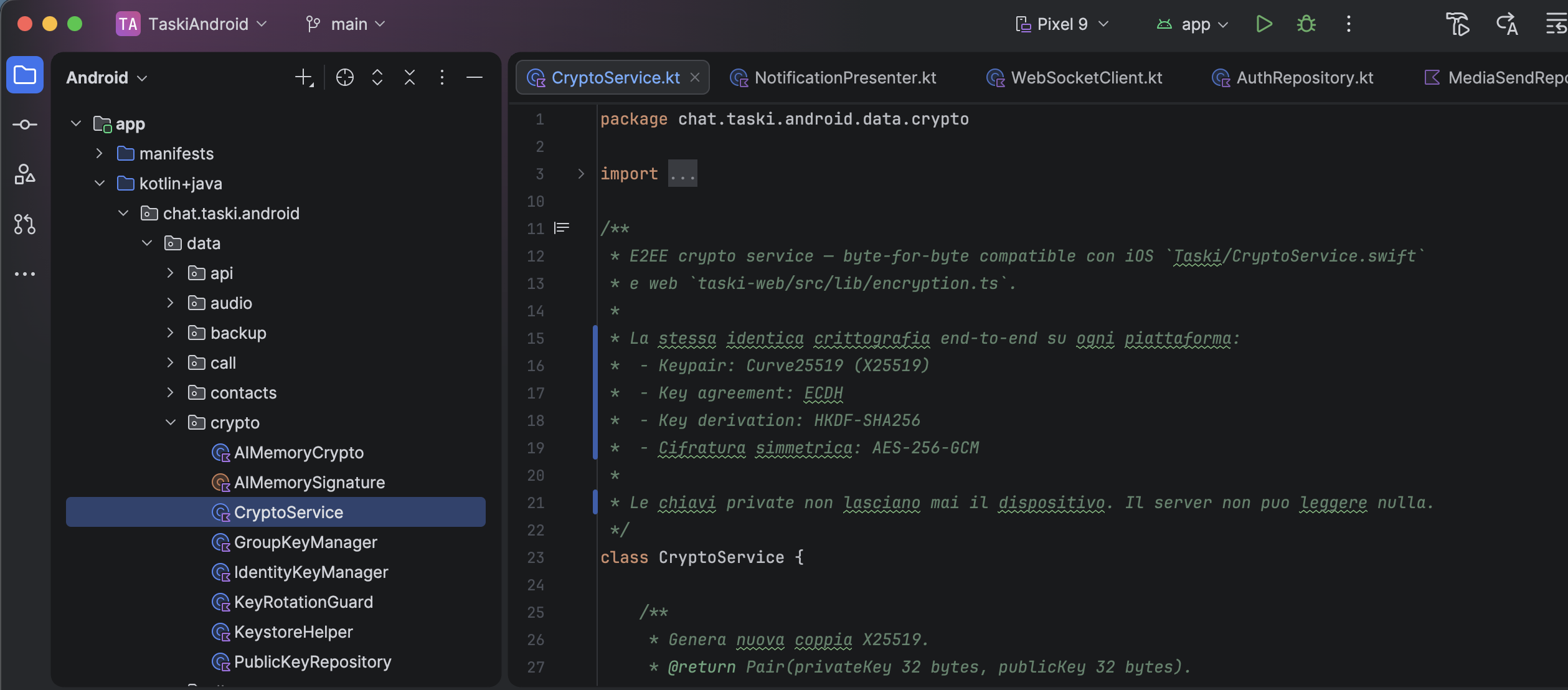This screenshot has width=1568, height=690.
Task: Expand the audio package
Action: click(171, 303)
